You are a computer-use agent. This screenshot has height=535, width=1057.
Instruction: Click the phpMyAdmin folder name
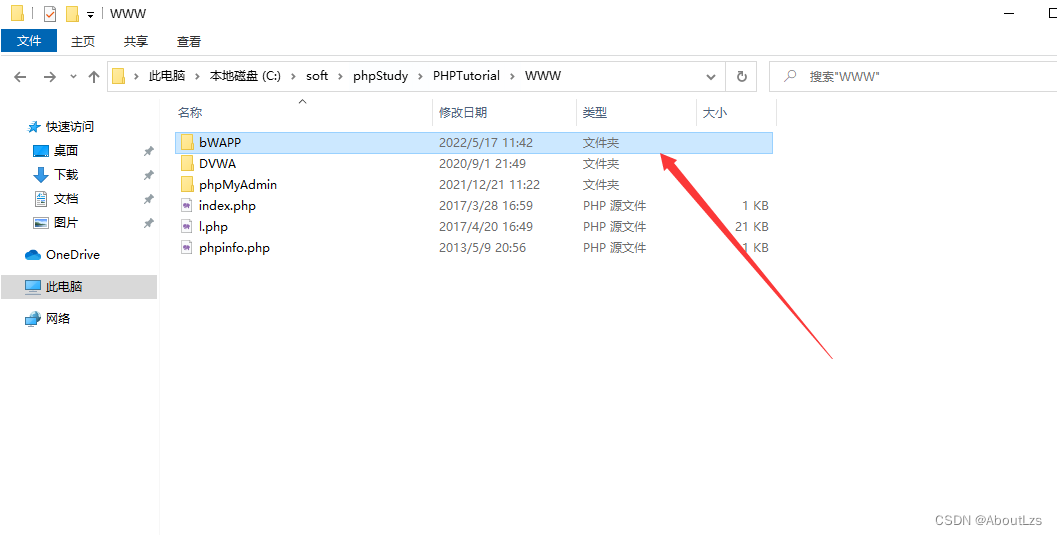[238, 185]
